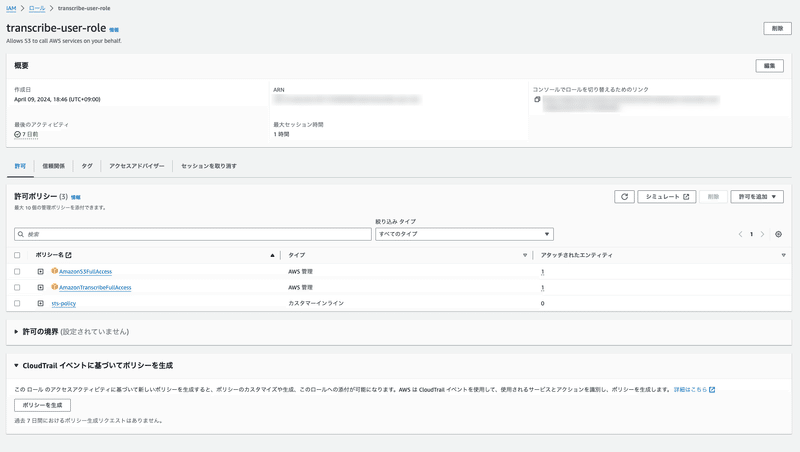The height and width of the screenshot is (452, 800).
Task: Click the ポリシーを生成 button
Action: click(x=42, y=405)
